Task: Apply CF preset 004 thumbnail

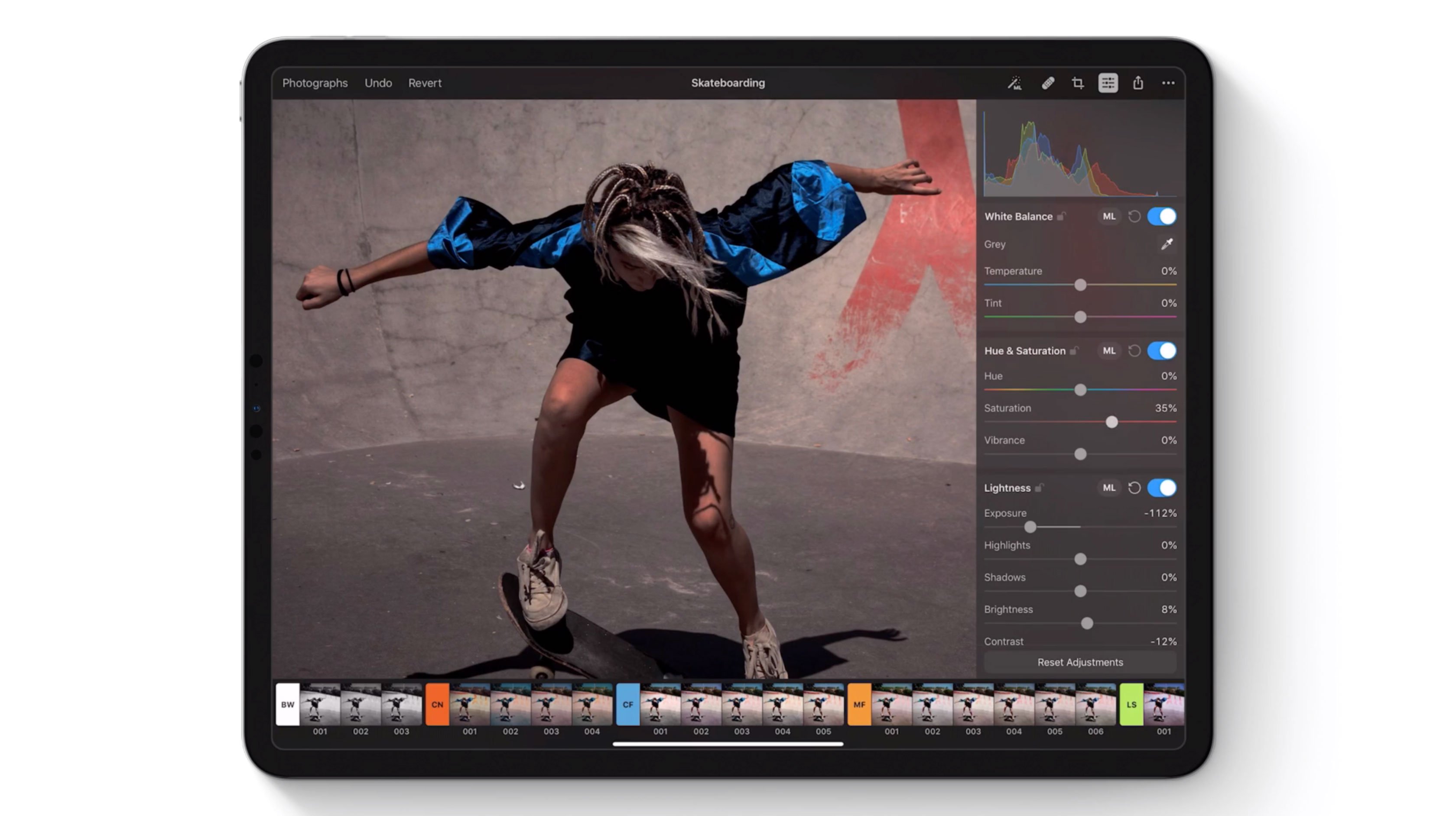Action: pyautogui.click(x=782, y=705)
